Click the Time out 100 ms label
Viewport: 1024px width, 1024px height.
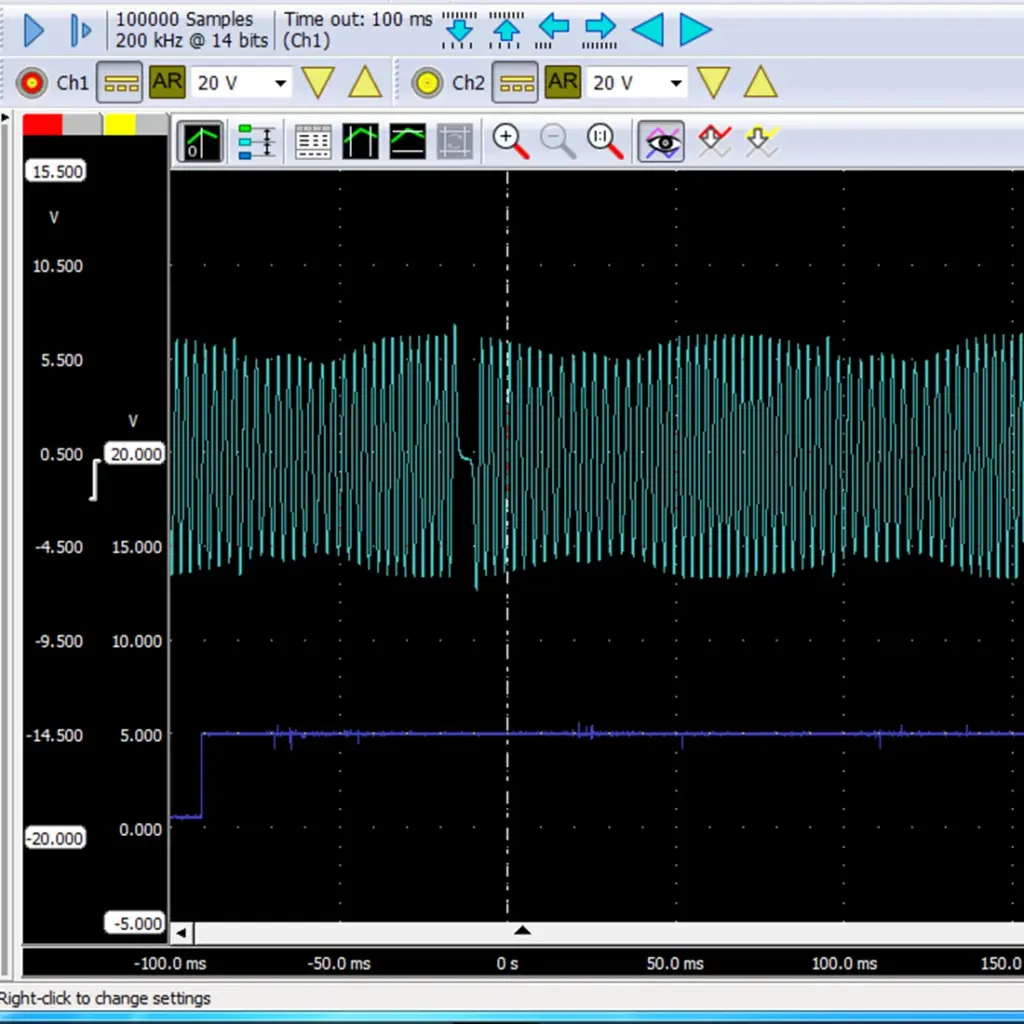(358, 19)
